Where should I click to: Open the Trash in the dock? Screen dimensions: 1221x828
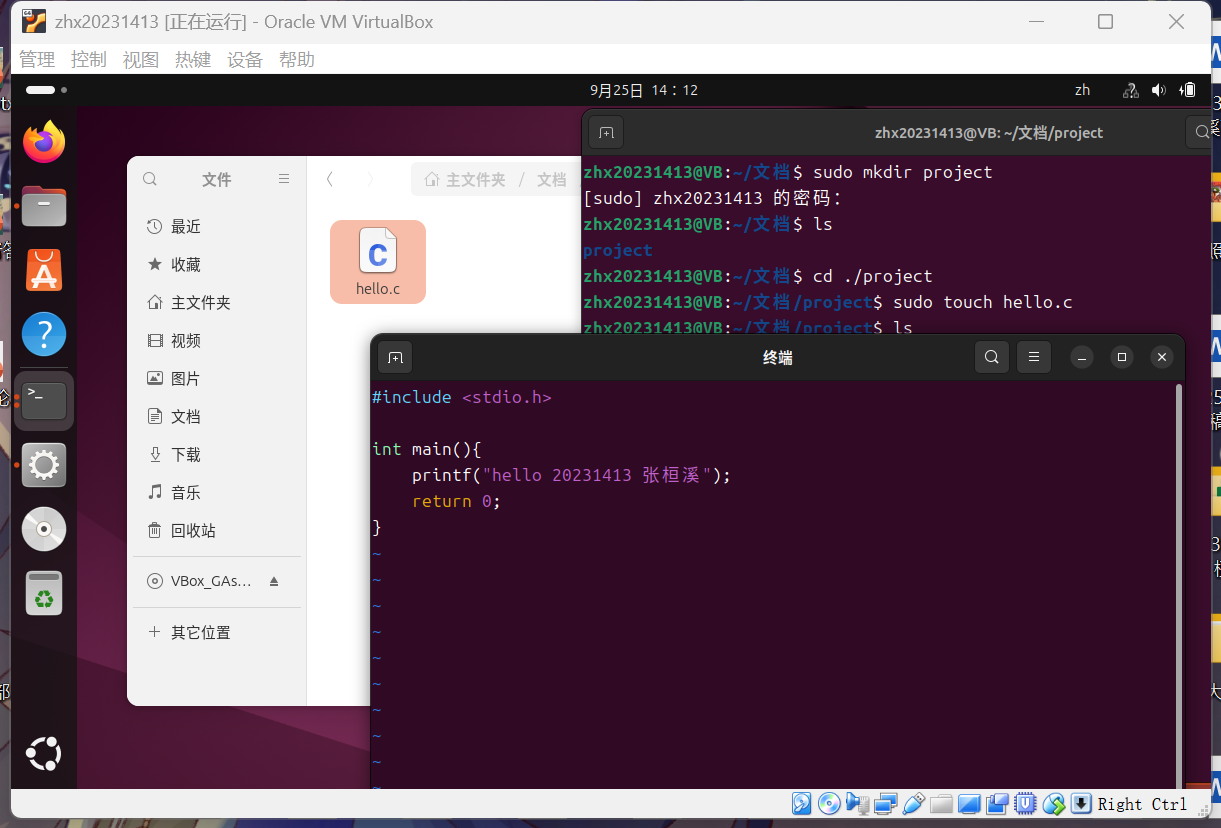[44, 593]
